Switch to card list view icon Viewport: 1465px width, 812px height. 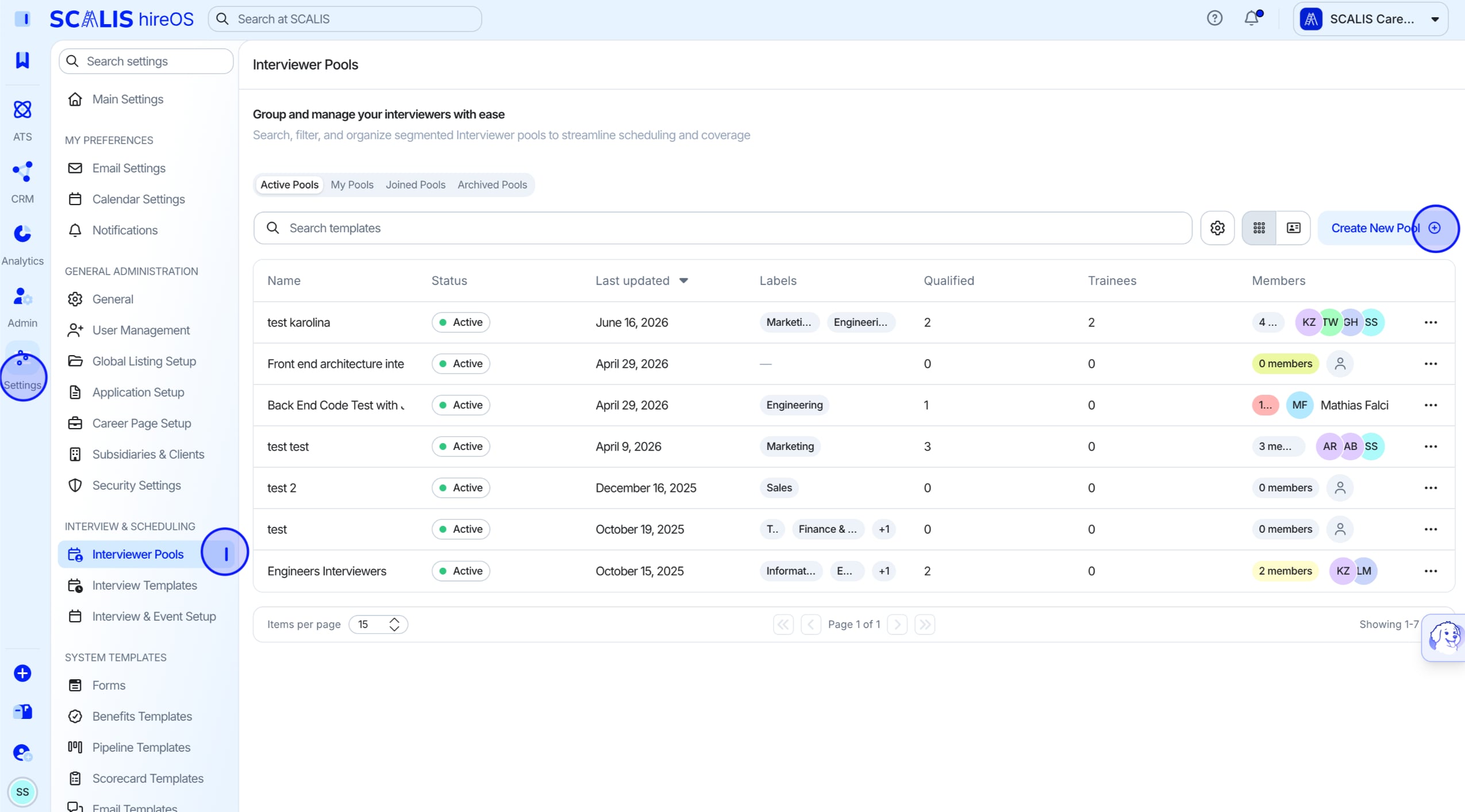pos(1293,228)
